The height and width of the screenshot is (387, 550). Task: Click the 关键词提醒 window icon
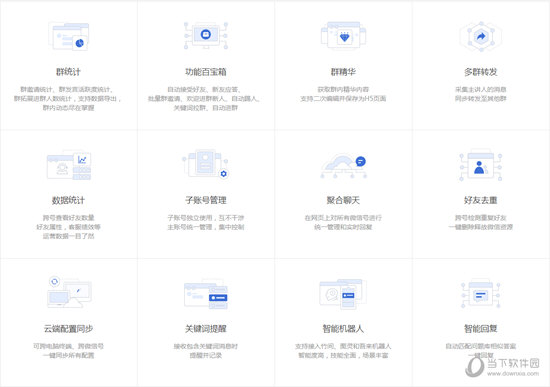pos(206,294)
